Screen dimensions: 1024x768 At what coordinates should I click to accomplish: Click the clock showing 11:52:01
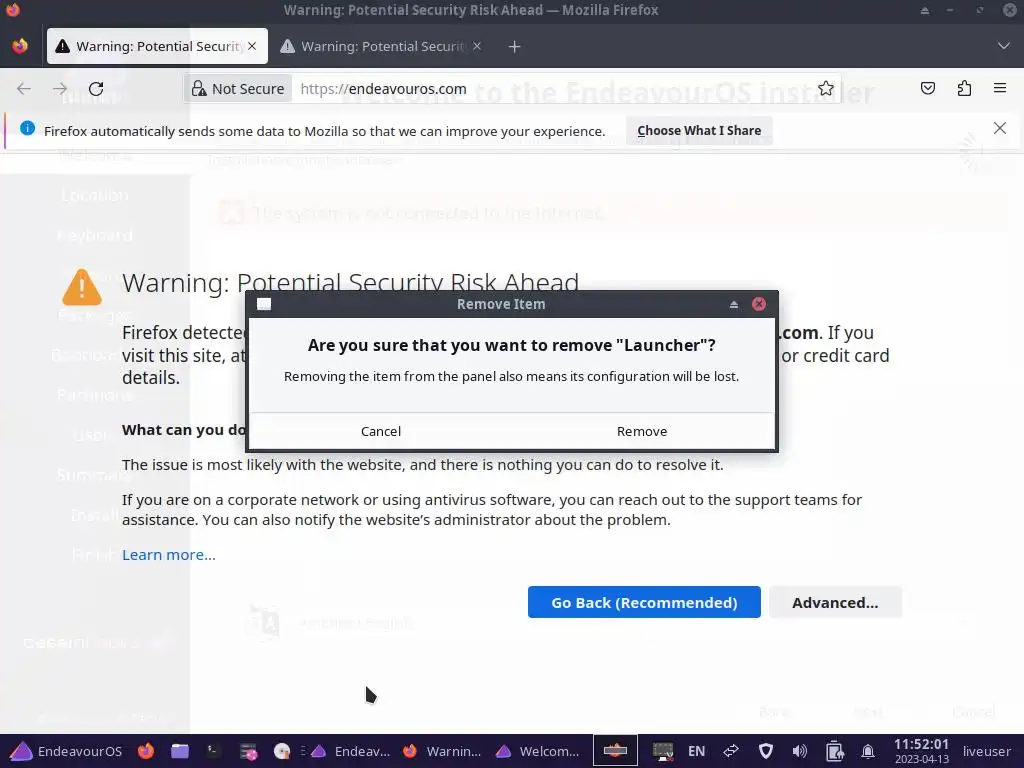tap(921, 751)
